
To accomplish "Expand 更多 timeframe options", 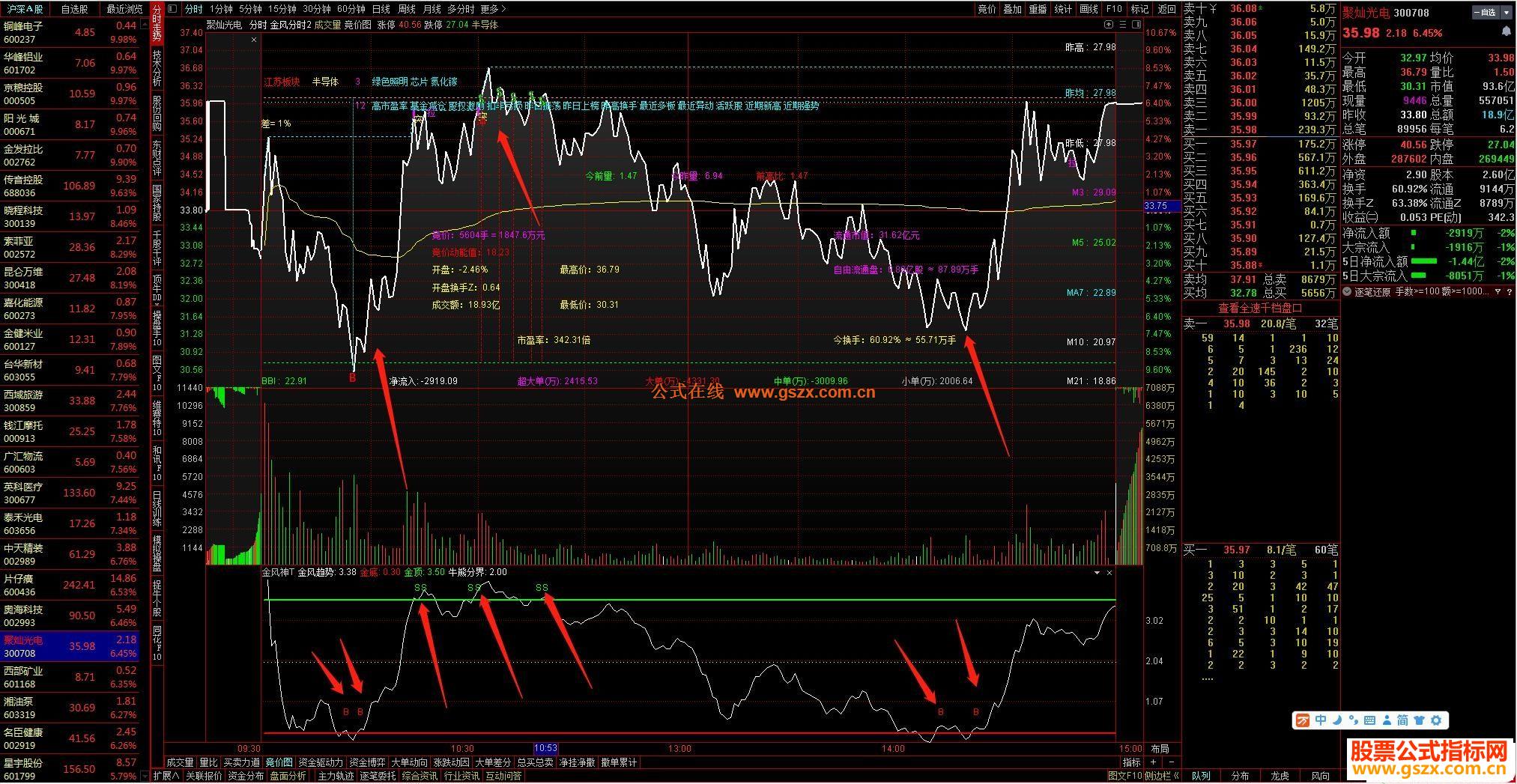I will tap(494, 9).
